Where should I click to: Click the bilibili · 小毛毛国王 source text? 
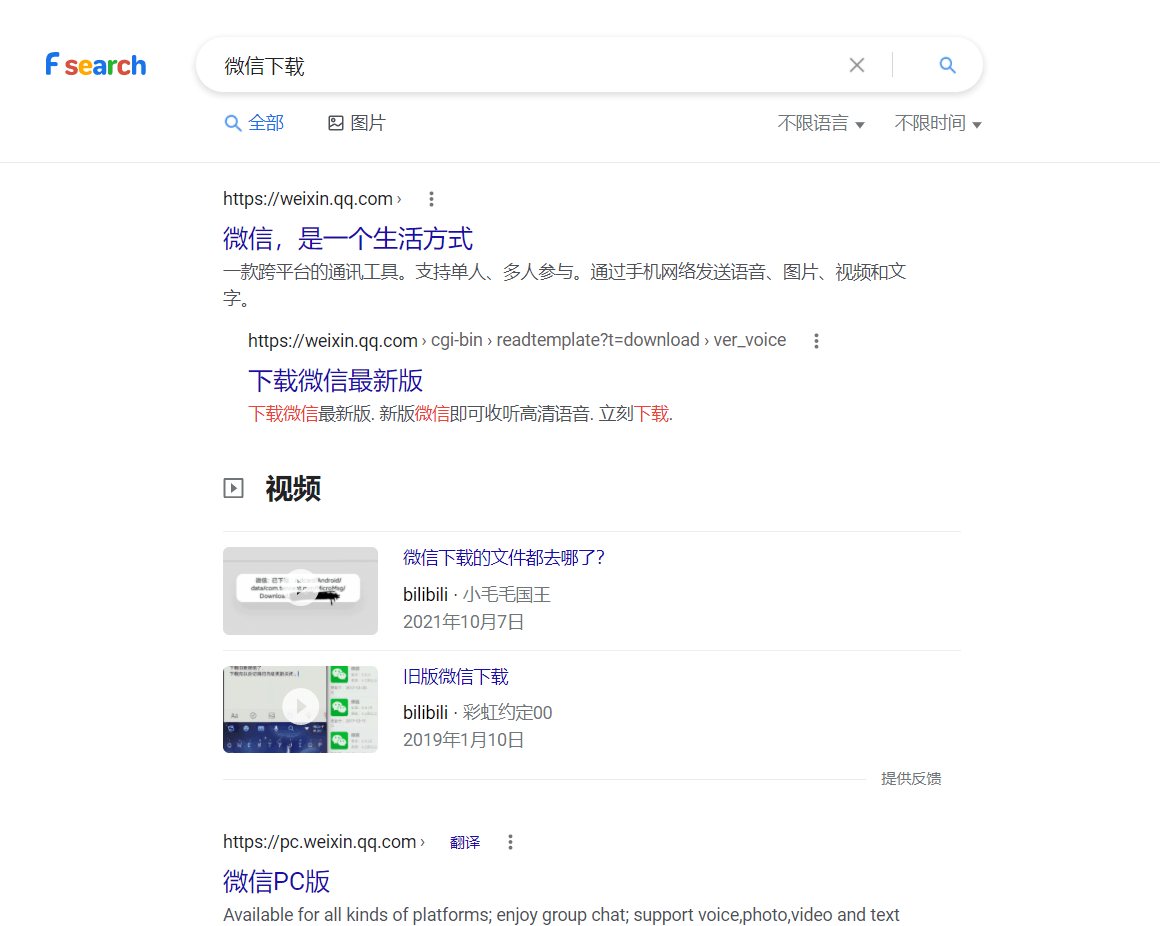[476, 595]
